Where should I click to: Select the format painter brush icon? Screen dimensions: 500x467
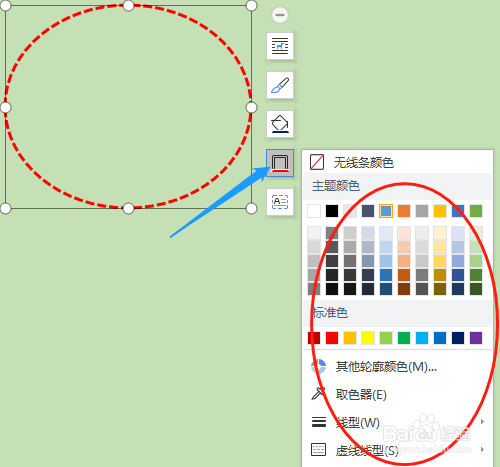[x=280, y=85]
